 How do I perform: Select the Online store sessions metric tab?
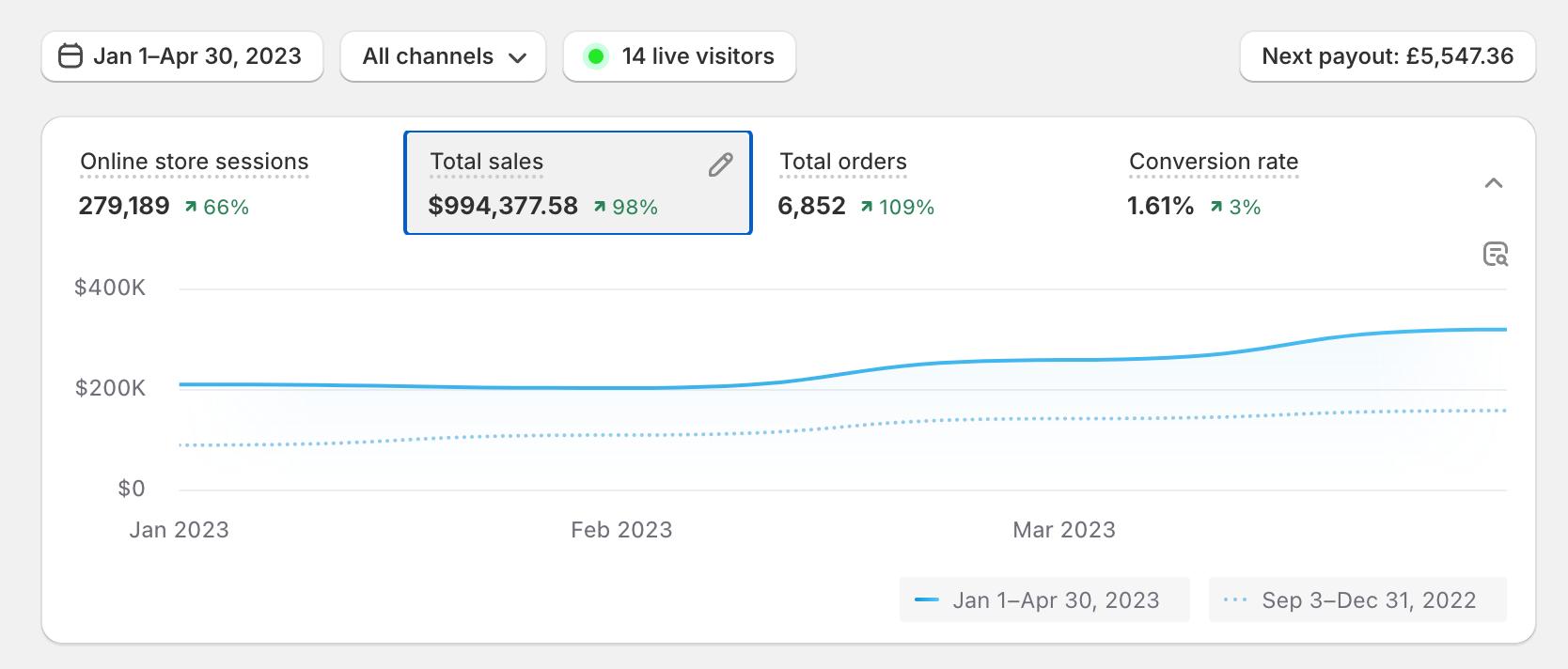point(194,162)
